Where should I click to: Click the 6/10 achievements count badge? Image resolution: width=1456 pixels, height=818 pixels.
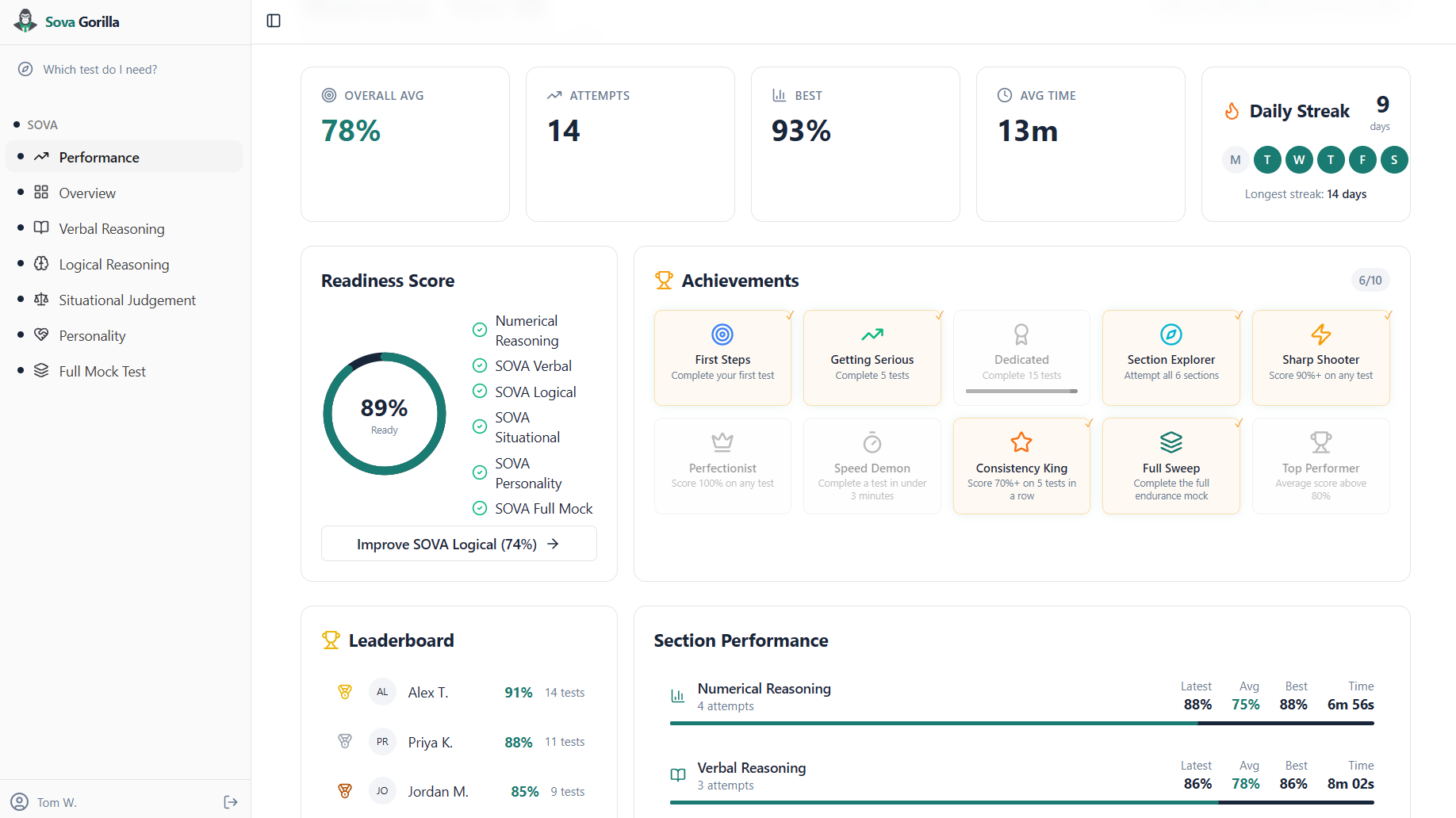(1370, 280)
